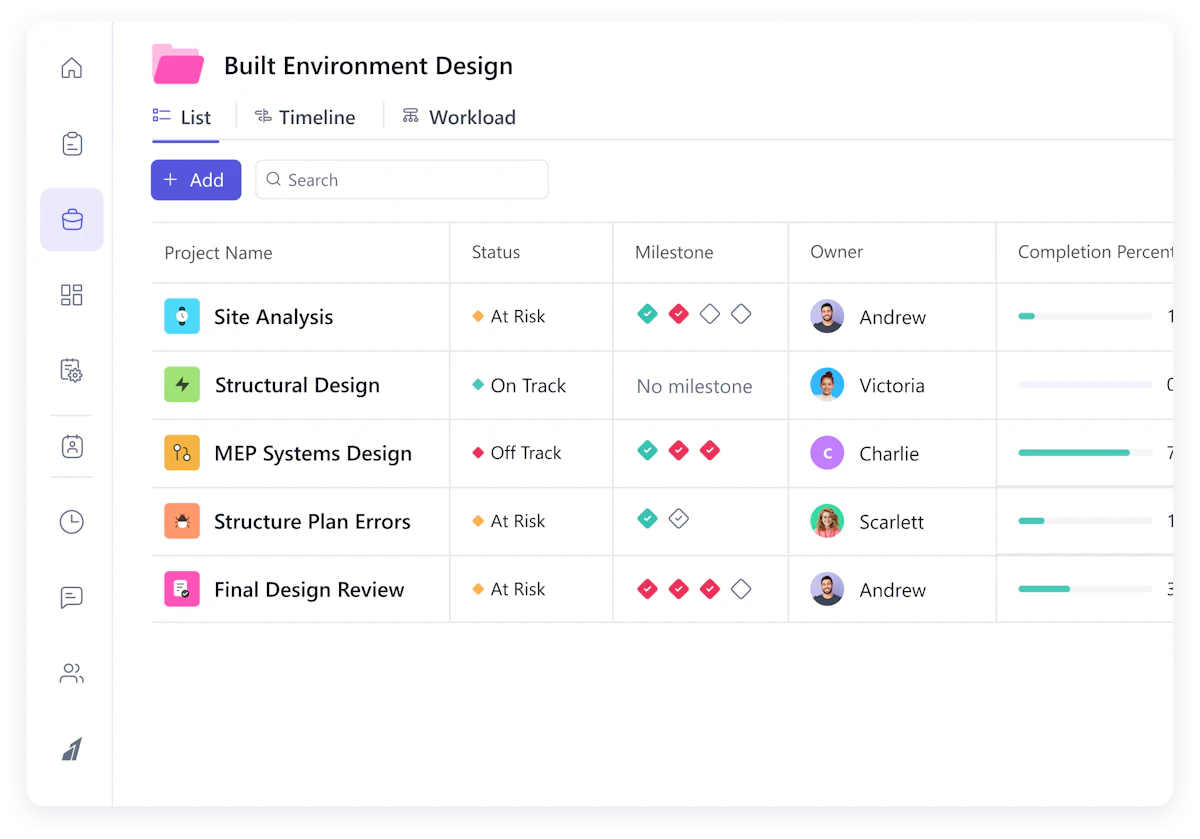Click the Structural Design green lightning icon
The image size is (1200, 839).
pos(182,384)
